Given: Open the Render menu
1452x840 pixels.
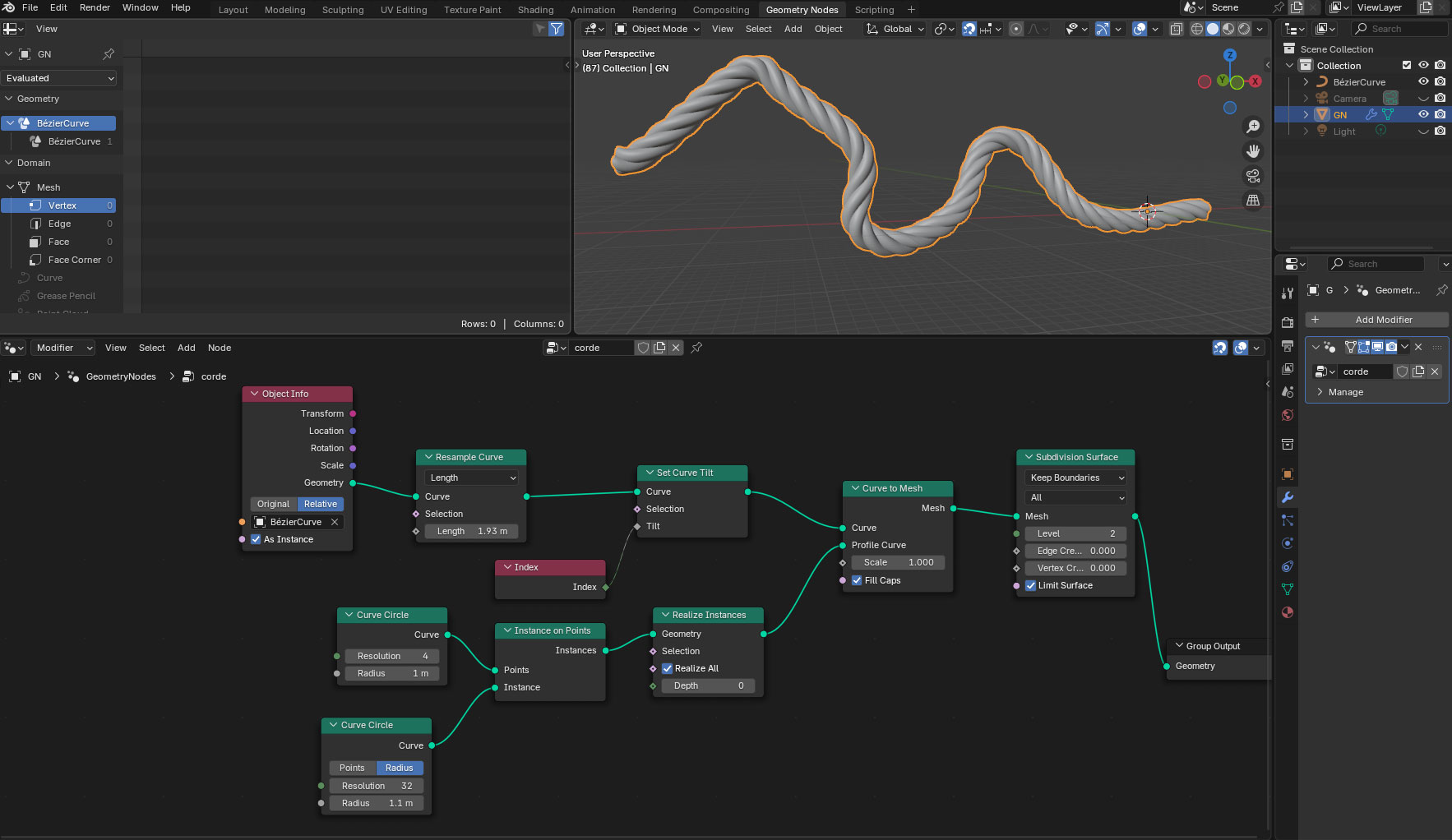Looking at the screenshot, I should click(x=95, y=7).
